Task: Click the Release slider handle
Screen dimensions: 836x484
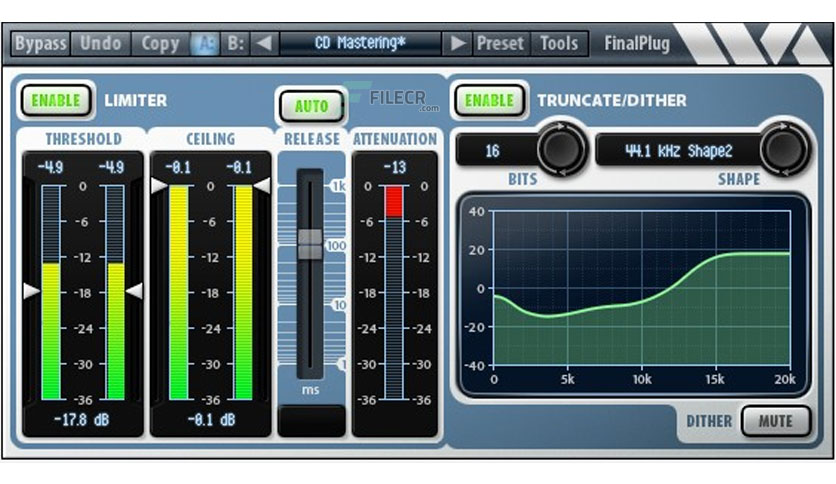Action: (310, 245)
